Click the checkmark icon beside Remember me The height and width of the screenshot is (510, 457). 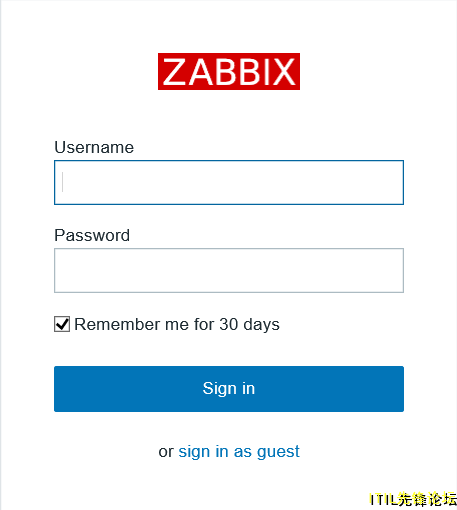tap(62, 324)
